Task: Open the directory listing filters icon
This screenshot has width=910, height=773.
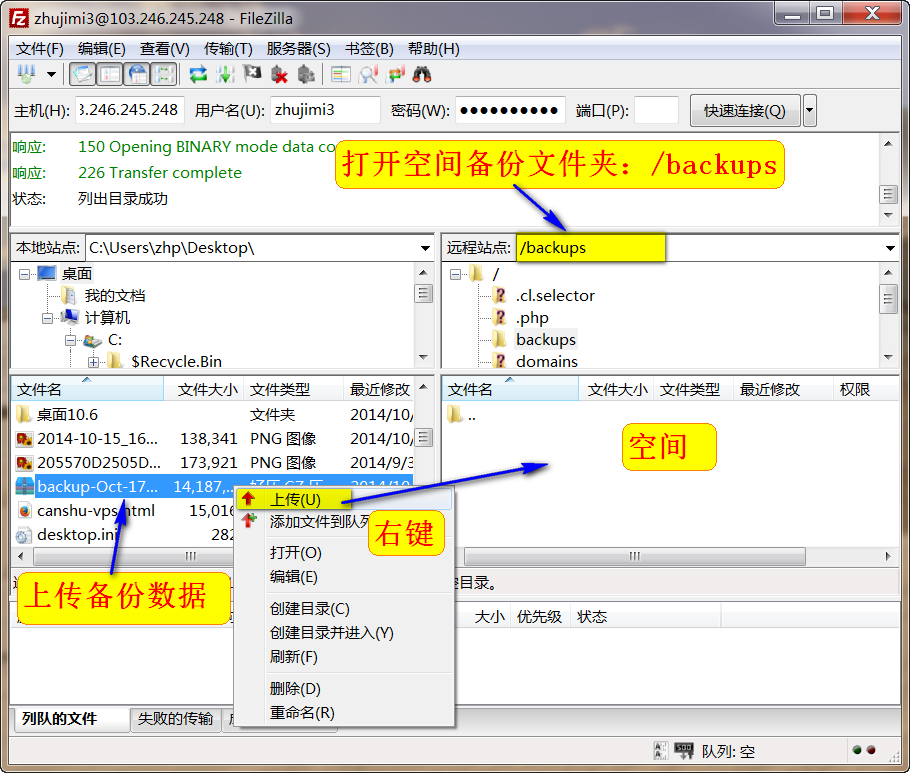Action: 341,74
